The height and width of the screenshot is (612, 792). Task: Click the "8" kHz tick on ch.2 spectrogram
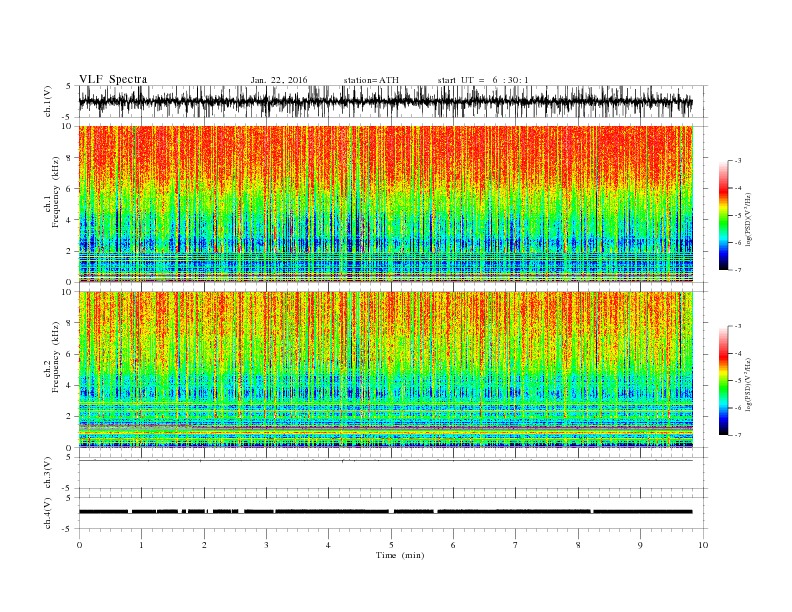click(x=70, y=323)
